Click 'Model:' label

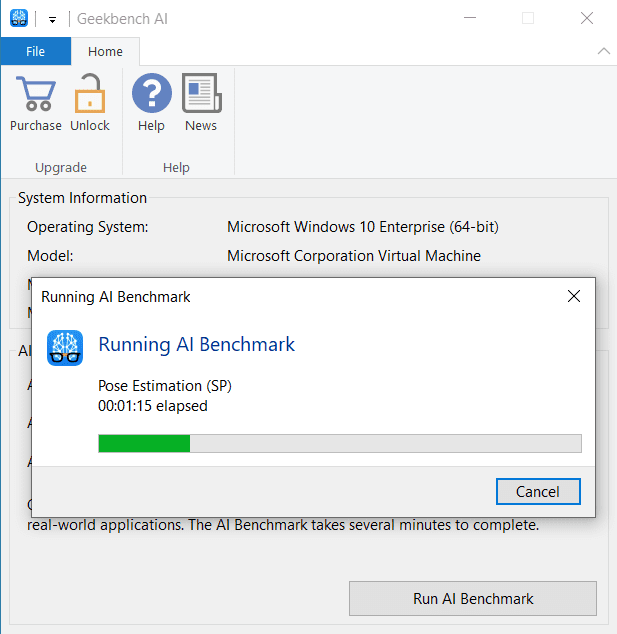[x=50, y=256]
